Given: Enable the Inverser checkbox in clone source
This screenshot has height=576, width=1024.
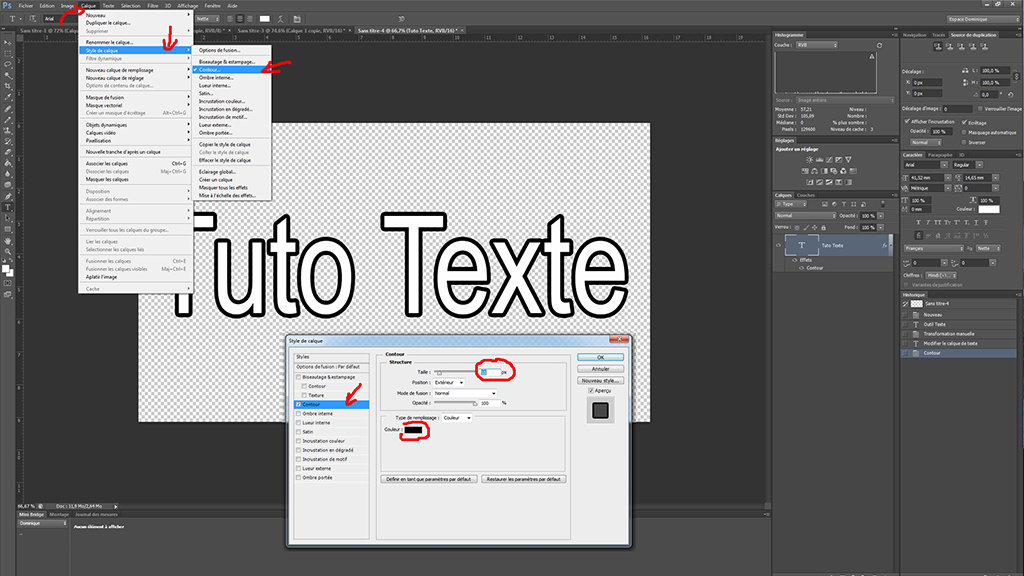Looking at the screenshot, I should 964,142.
